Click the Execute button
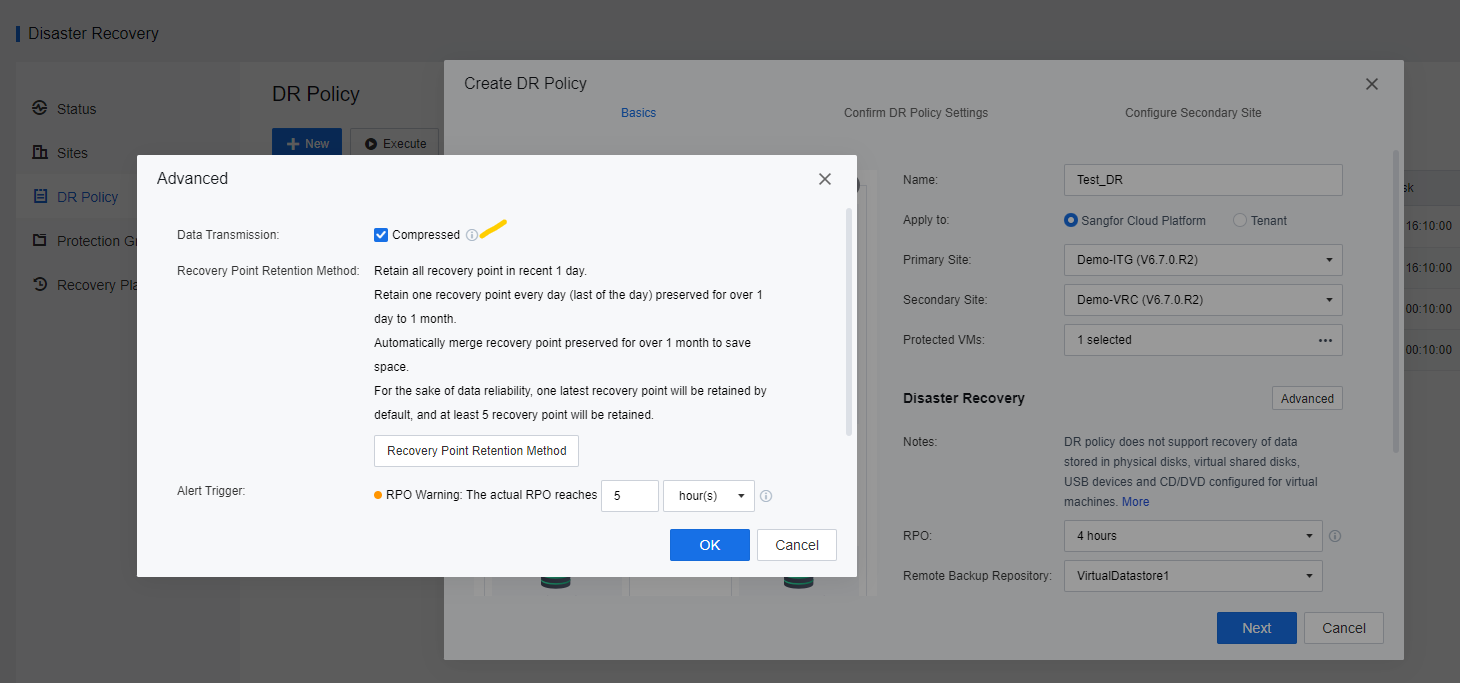 pyautogui.click(x=395, y=144)
